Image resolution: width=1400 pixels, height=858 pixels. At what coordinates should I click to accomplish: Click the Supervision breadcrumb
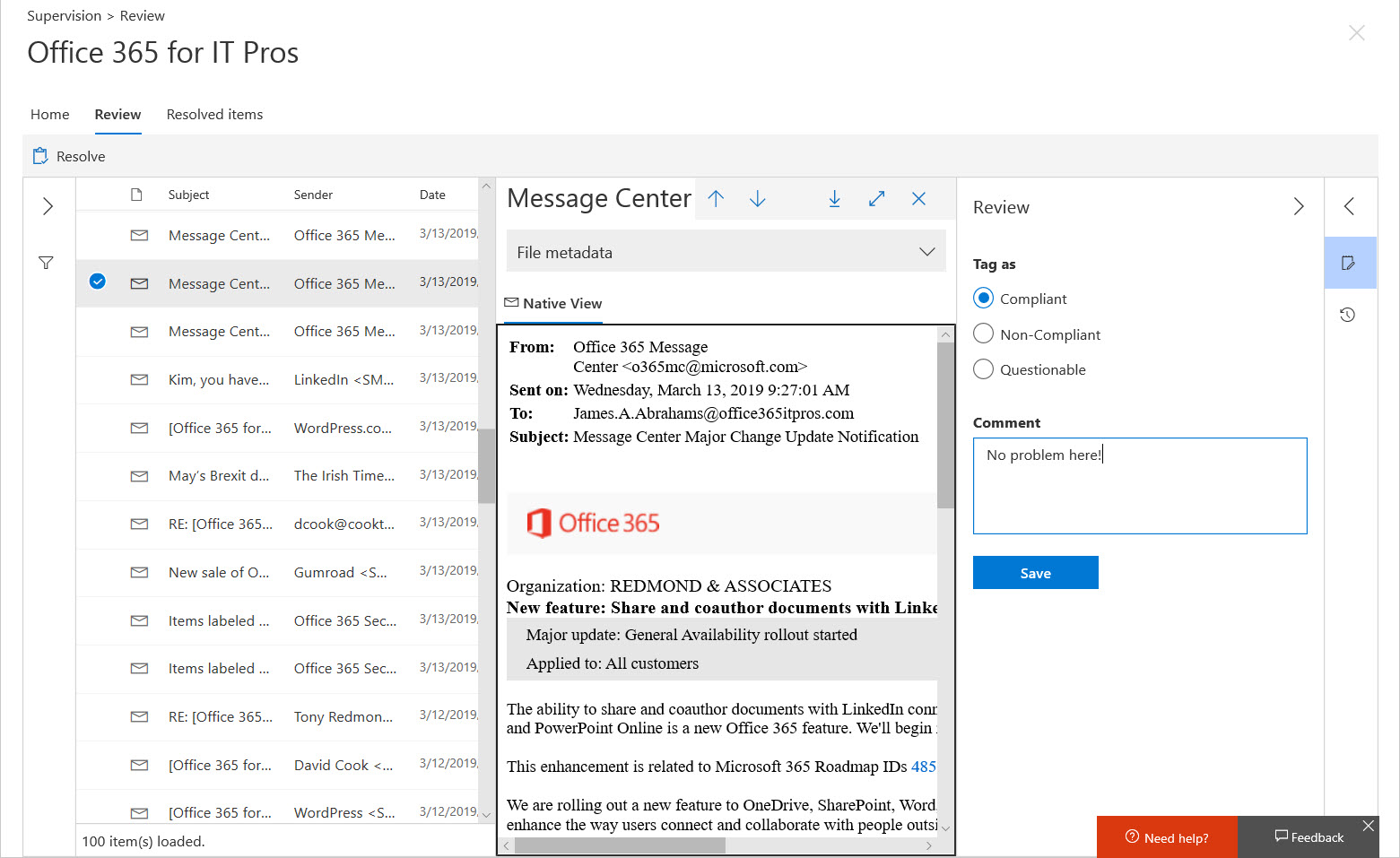[65, 16]
